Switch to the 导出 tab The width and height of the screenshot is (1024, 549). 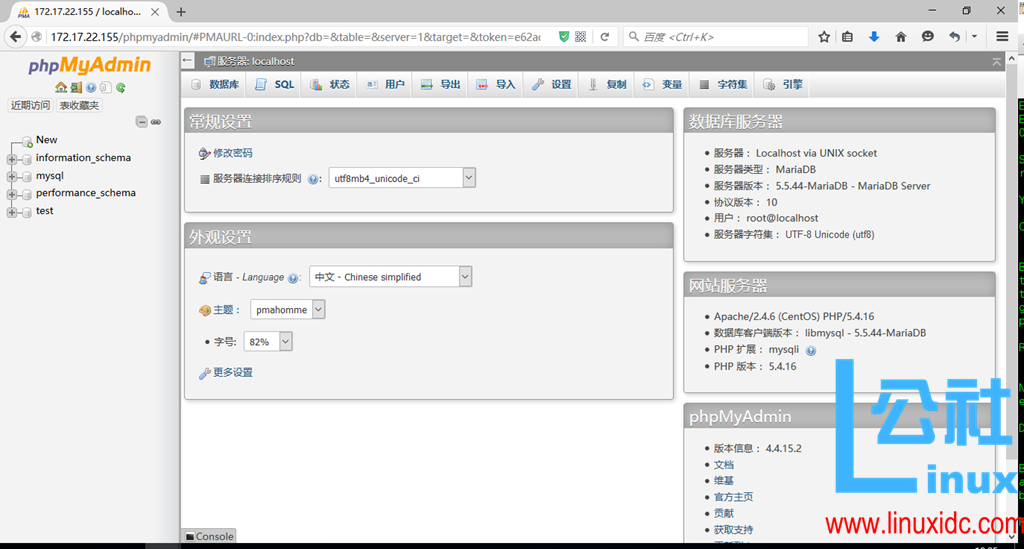pyautogui.click(x=441, y=84)
